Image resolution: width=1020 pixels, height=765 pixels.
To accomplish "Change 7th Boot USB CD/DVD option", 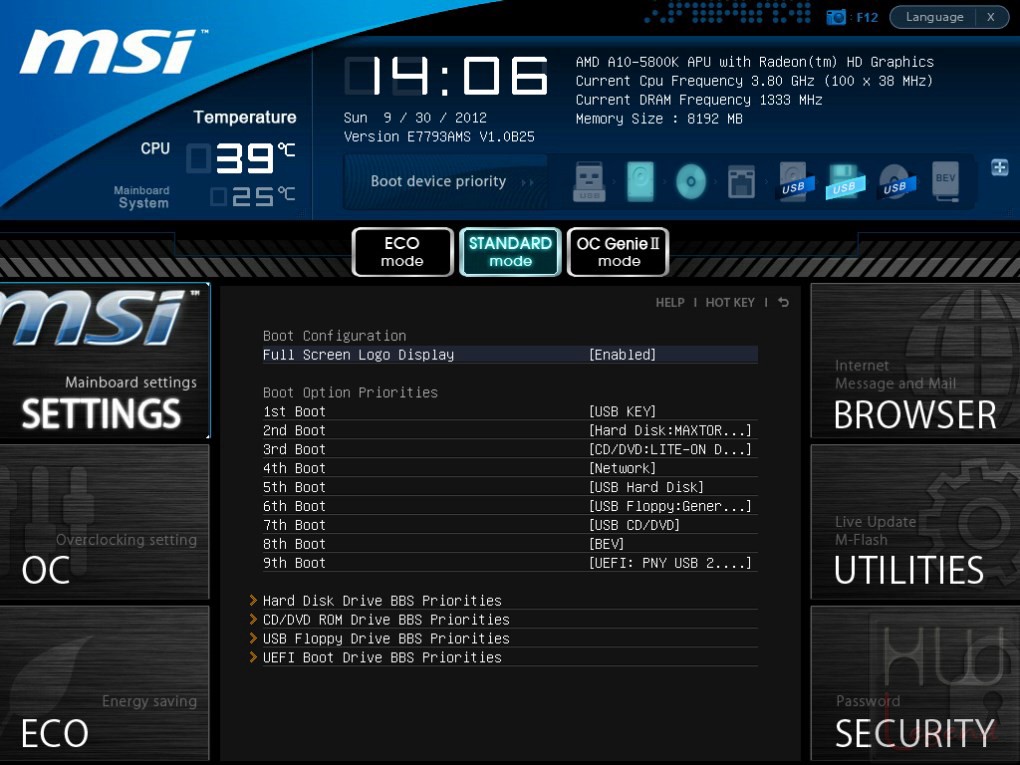I will pos(634,525).
